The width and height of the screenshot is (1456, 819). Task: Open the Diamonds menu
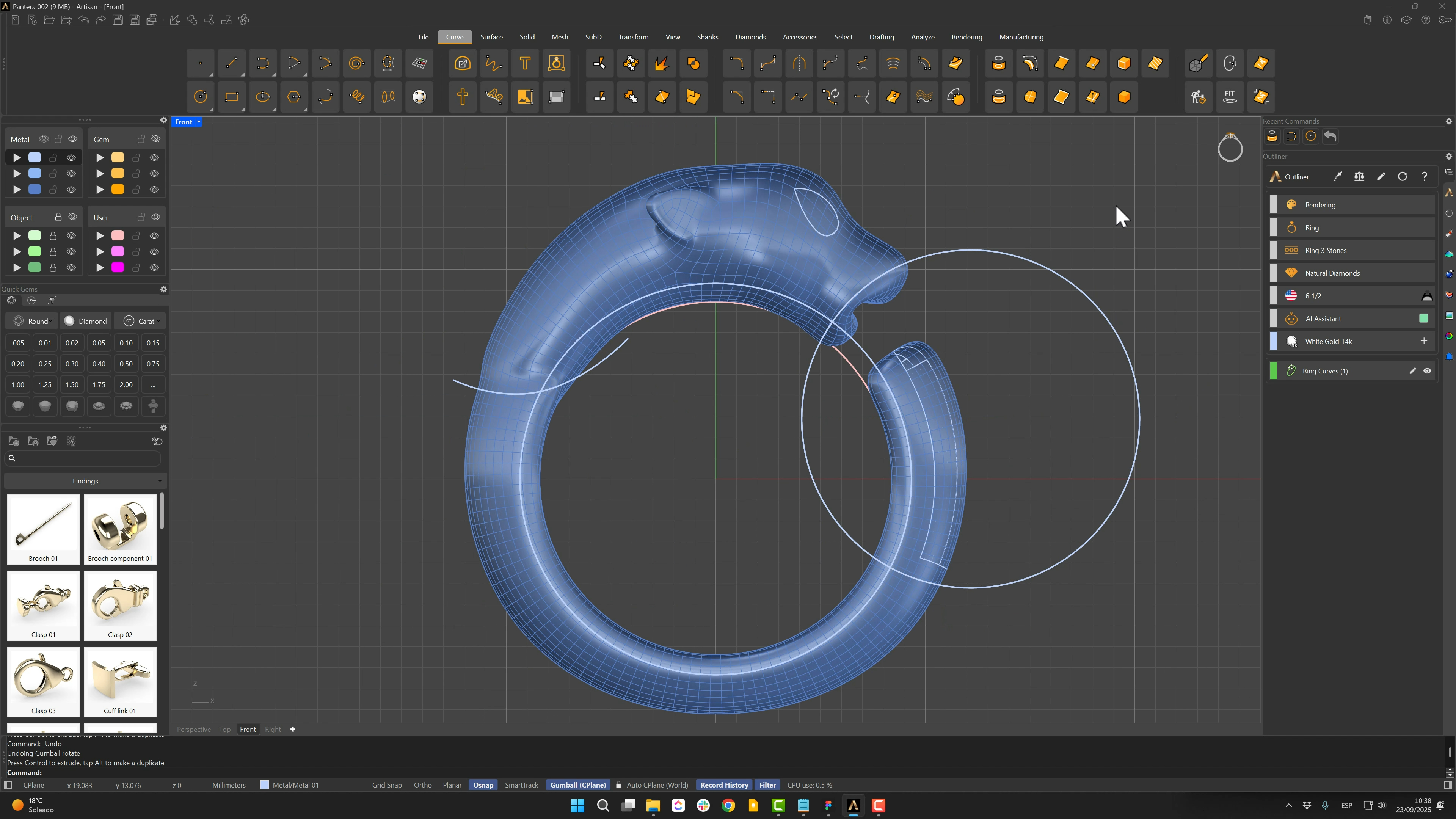click(x=750, y=37)
